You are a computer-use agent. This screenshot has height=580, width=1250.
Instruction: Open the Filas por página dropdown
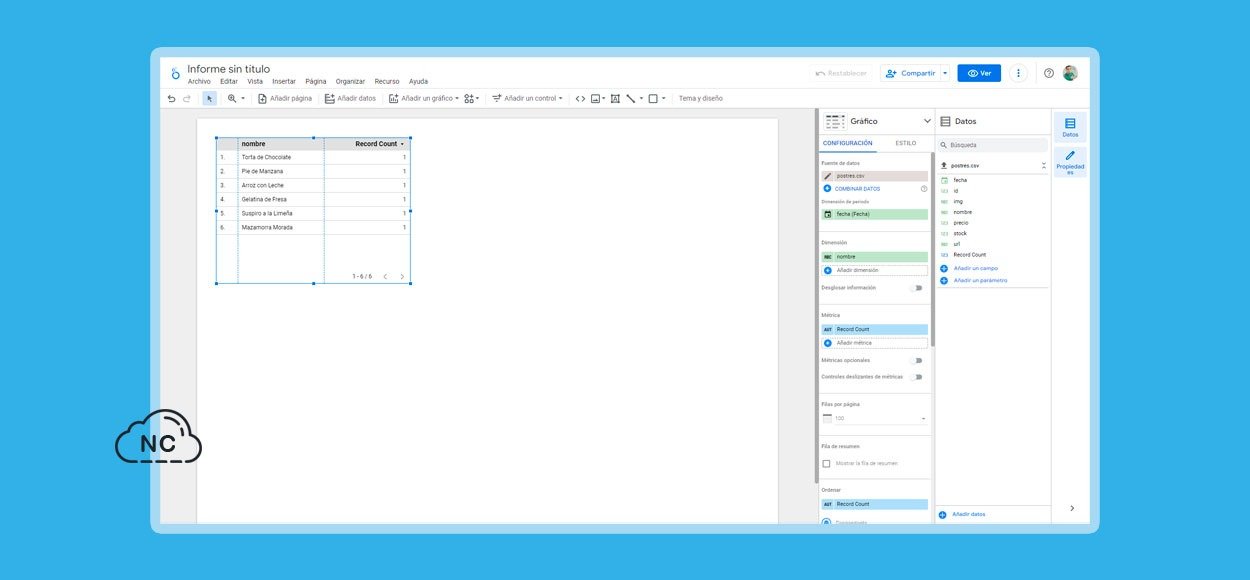click(875, 418)
